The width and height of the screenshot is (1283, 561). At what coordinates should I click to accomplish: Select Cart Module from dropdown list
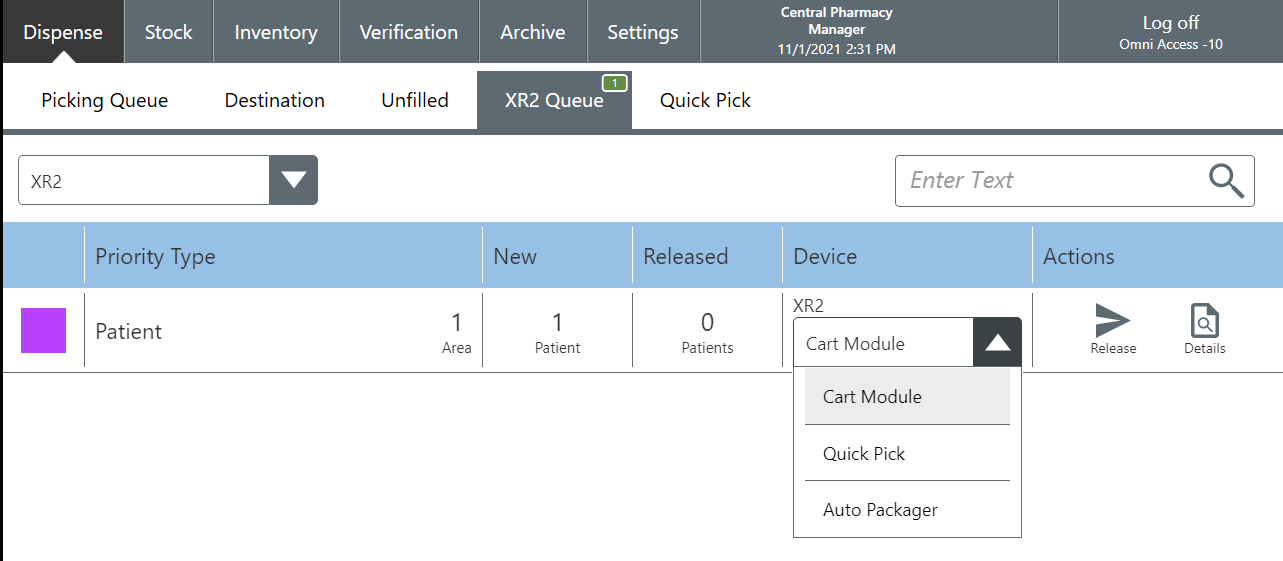[x=907, y=397]
